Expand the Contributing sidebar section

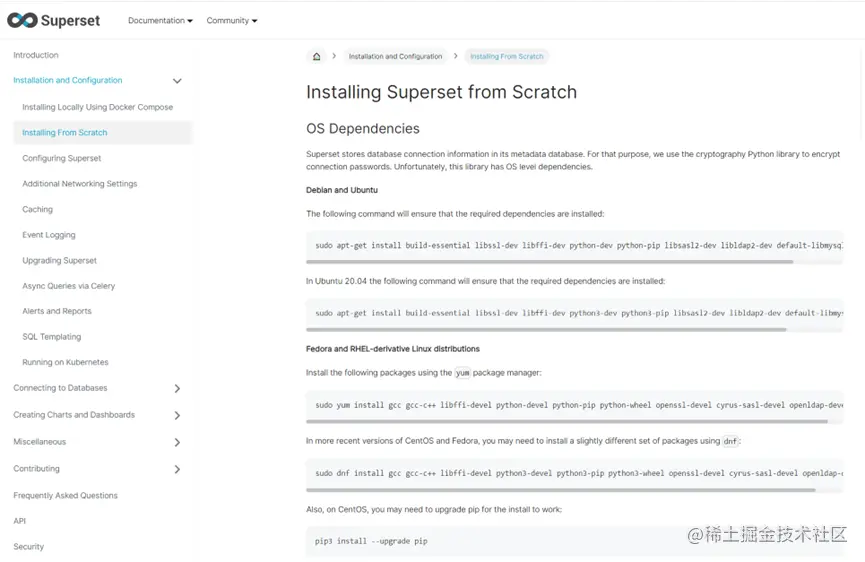(x=177, y=469)
